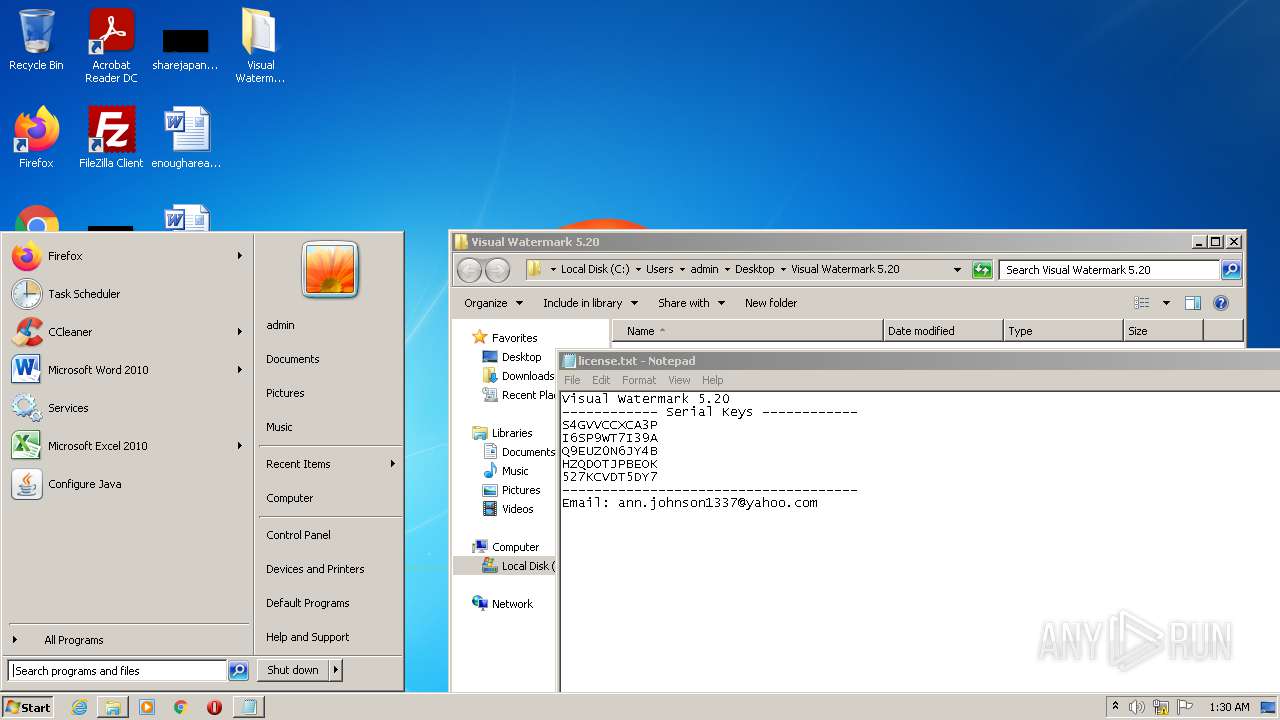1280x720 pixels.
Task: Sort files by Type column
Action: click(1063, 331)
